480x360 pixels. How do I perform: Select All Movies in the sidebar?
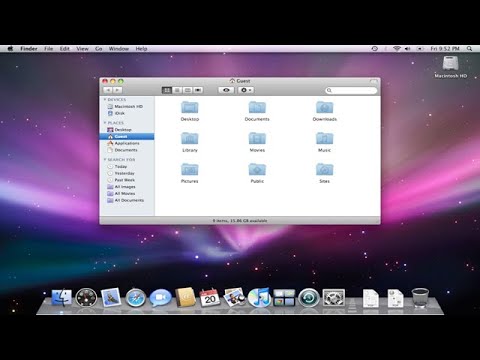[127, 193]
